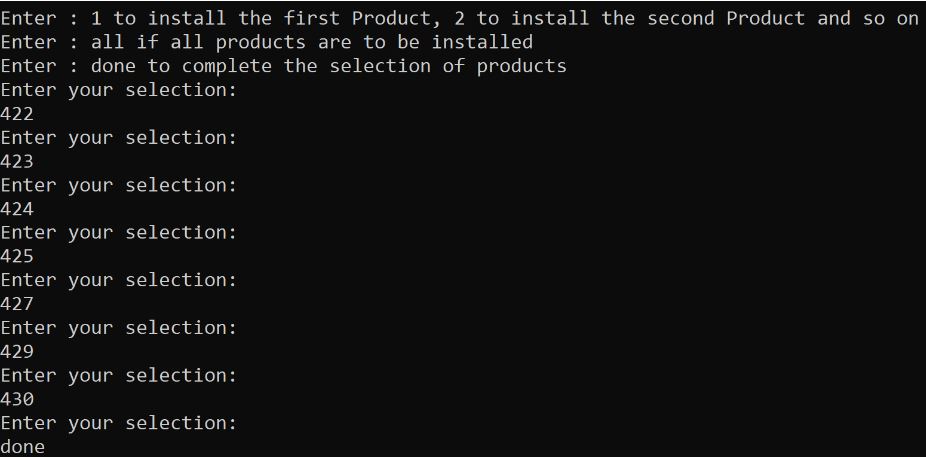Click 'Enter your selection:' prompt above 430
This screenshot has height=457, width=926.
pos(119,375)
